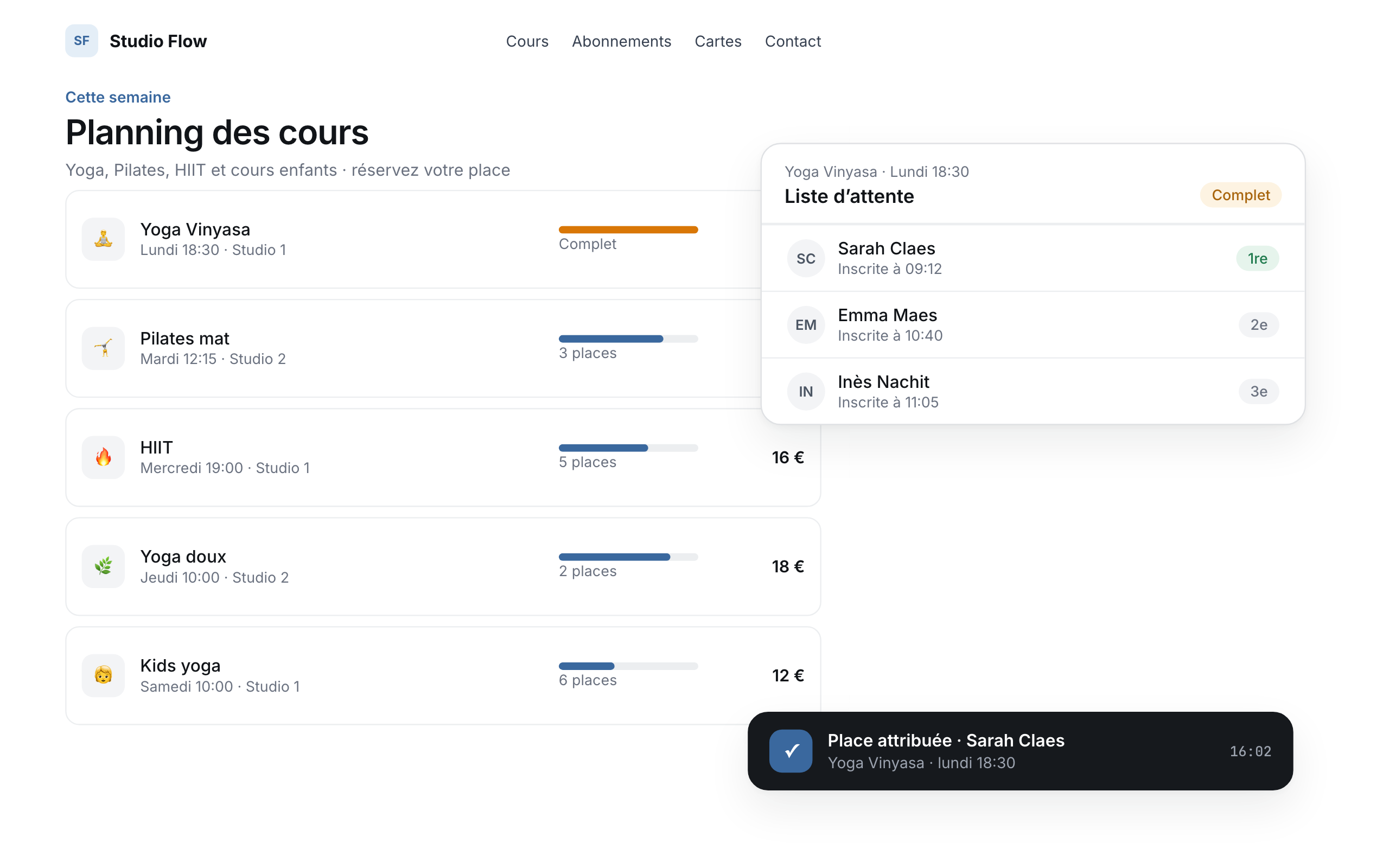Click the Studio Flow brand name
The height and width of the screenshot is (868, 1389).
coord(158,41)
